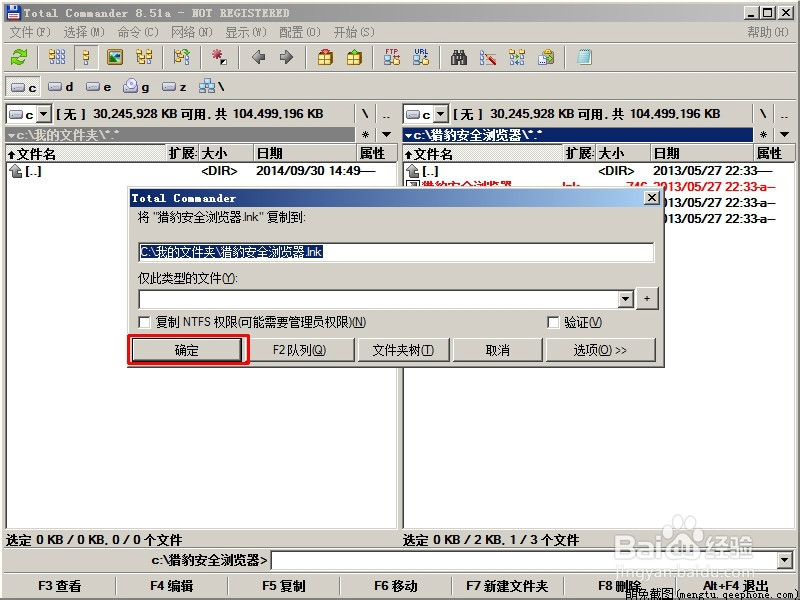800x600 pixels.
Task: Select drive c in drive button bar
Action: coord(23,87)
